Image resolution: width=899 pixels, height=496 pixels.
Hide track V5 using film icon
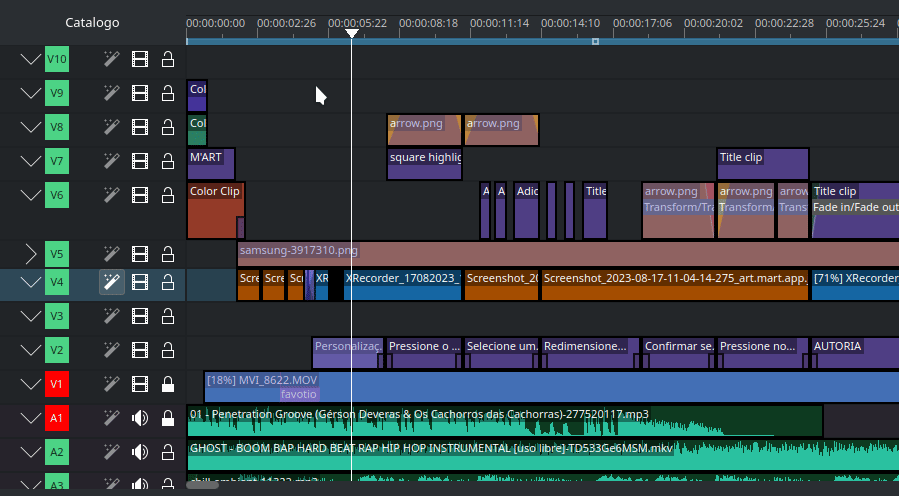(140, 254)
